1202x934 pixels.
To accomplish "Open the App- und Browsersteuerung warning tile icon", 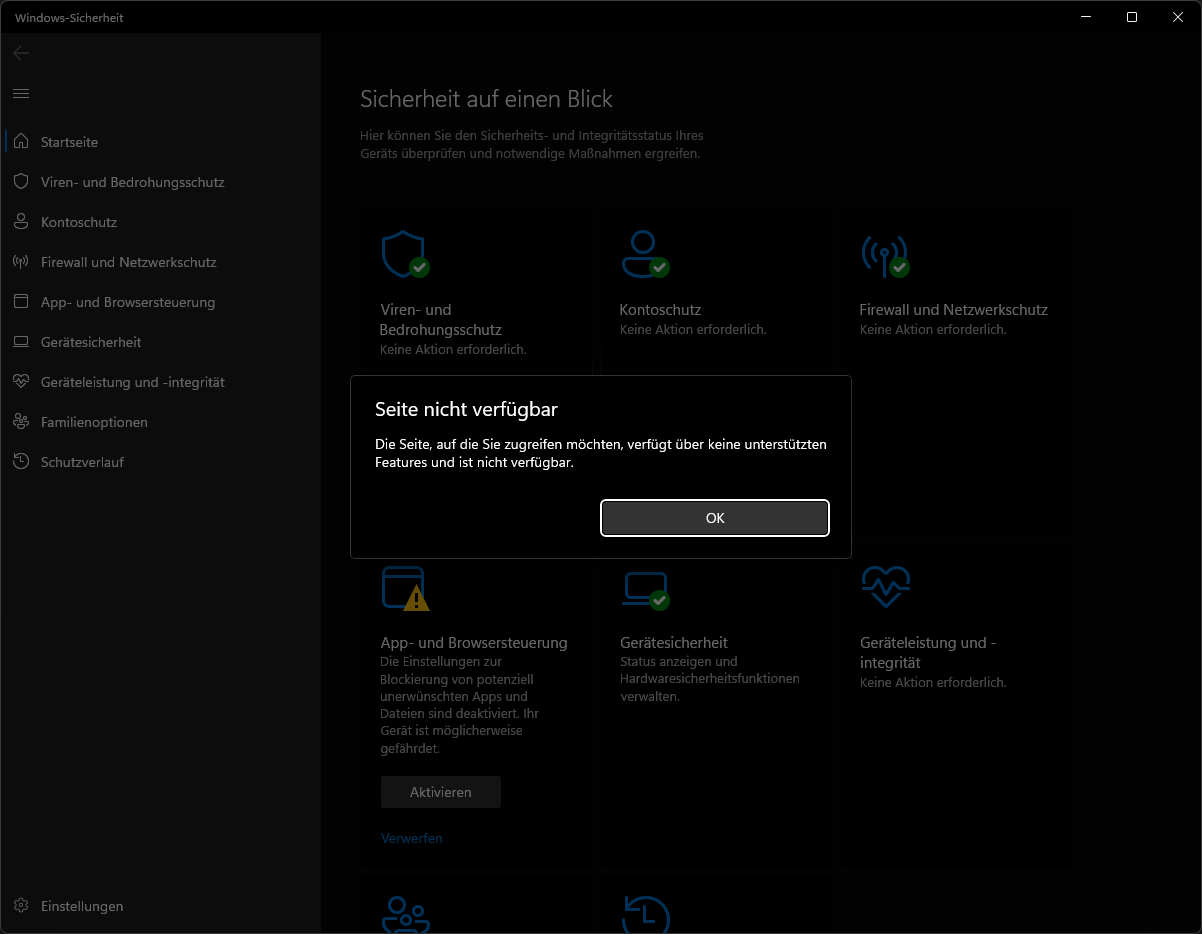I will click(x=405, y=588).
